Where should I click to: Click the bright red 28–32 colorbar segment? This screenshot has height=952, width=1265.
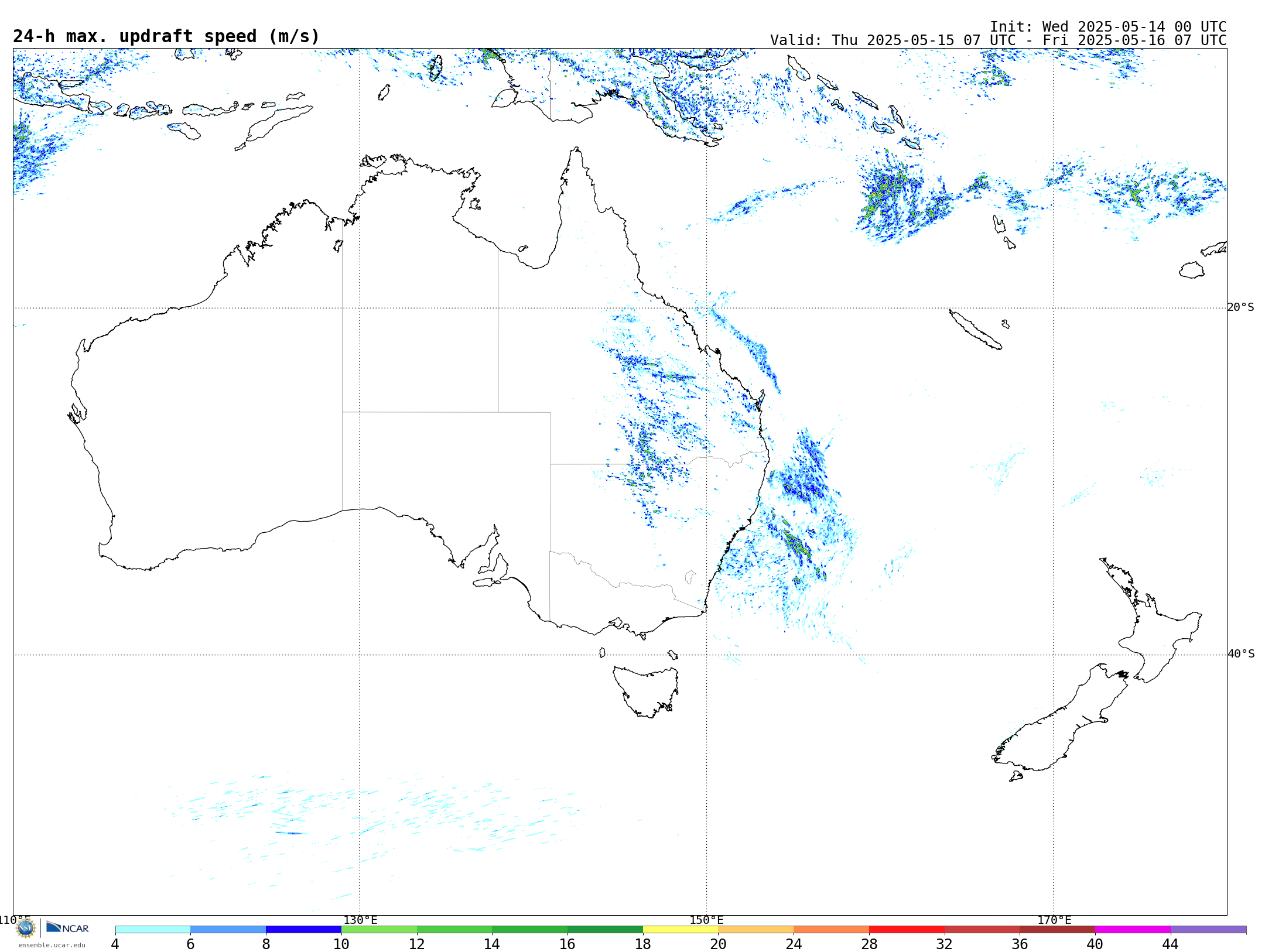point(907,929)
